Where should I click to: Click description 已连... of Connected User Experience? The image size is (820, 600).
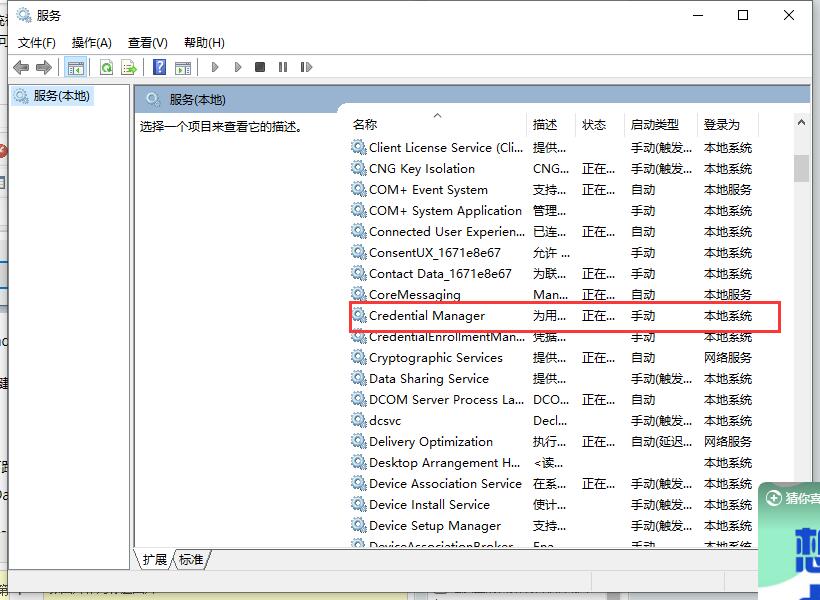(549, 231)
